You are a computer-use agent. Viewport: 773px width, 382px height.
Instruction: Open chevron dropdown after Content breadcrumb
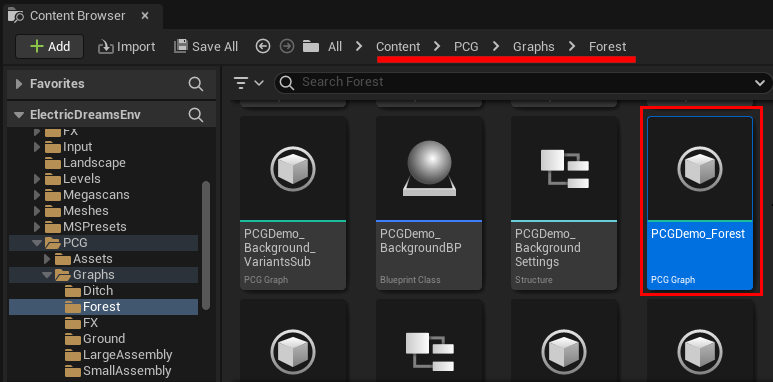coord(437,46)
